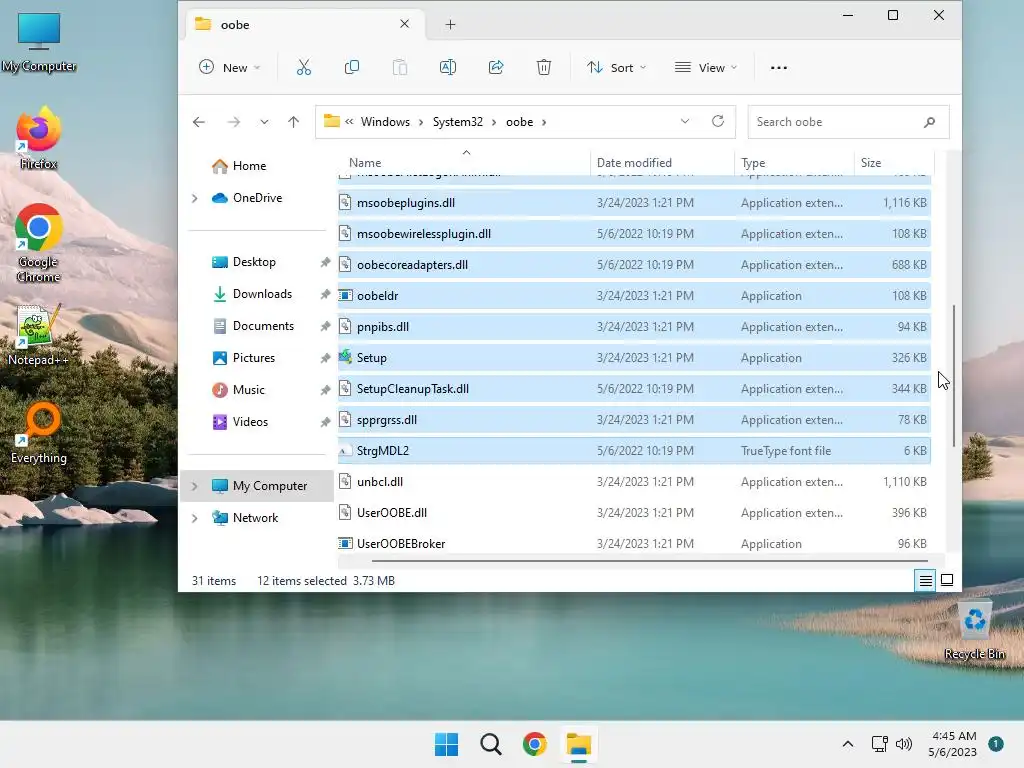Open the See more ellipsis menu
The height and width of the screenshot is (768, 1024).
coord(778,67)
